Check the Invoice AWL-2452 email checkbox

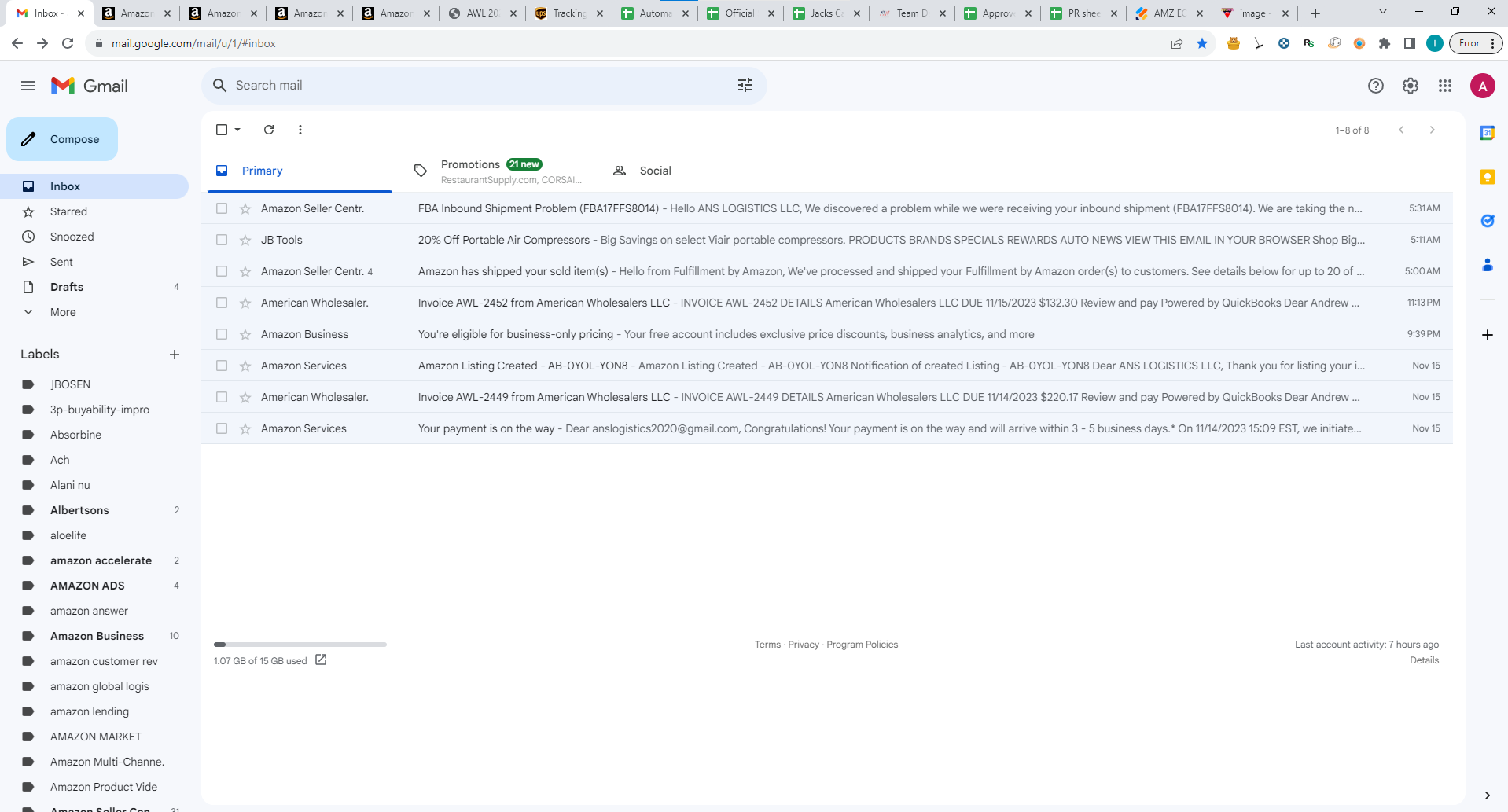point(222,303)
